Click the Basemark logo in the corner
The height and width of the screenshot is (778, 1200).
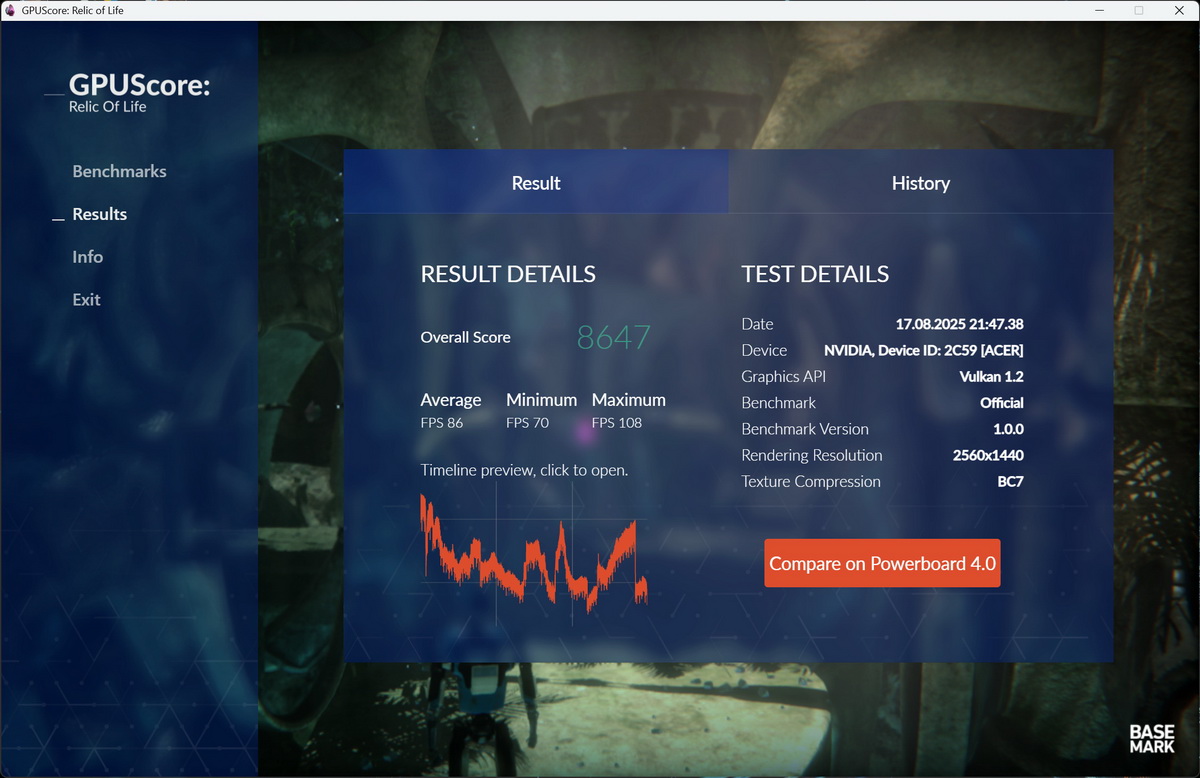click(x=1152, y=738)
